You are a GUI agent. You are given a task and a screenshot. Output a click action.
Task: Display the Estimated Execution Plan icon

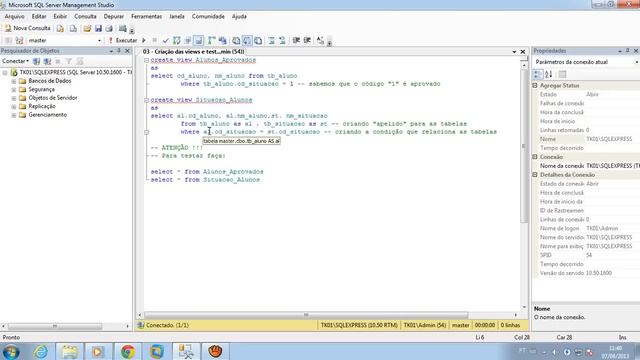pyautogui.click(x=176, y=40)
